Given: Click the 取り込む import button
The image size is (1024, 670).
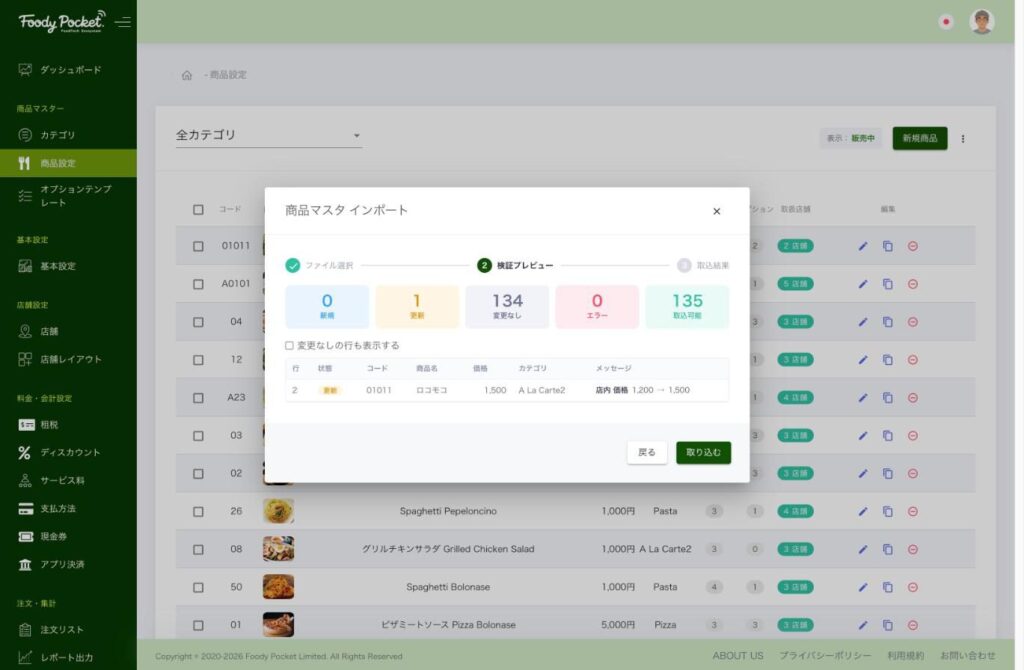Looking at the screenshot, I should point(703,453).
